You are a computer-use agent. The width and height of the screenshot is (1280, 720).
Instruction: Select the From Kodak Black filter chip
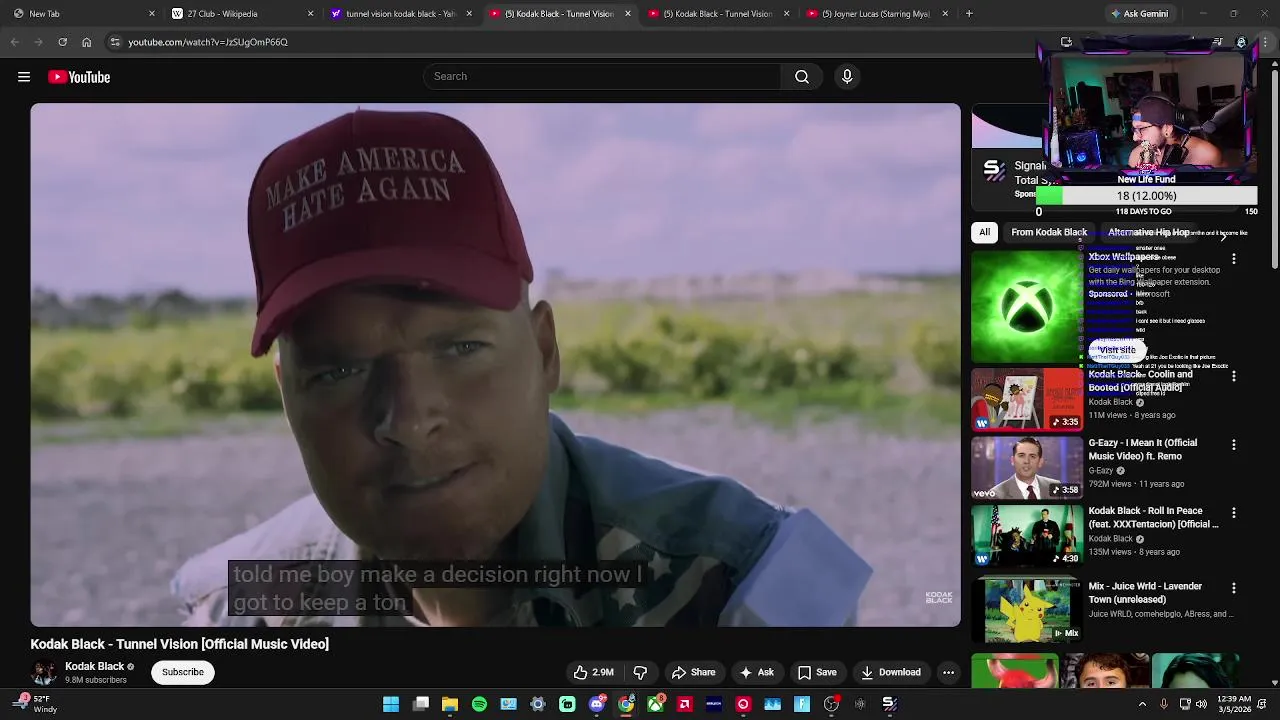point(1048,232)
